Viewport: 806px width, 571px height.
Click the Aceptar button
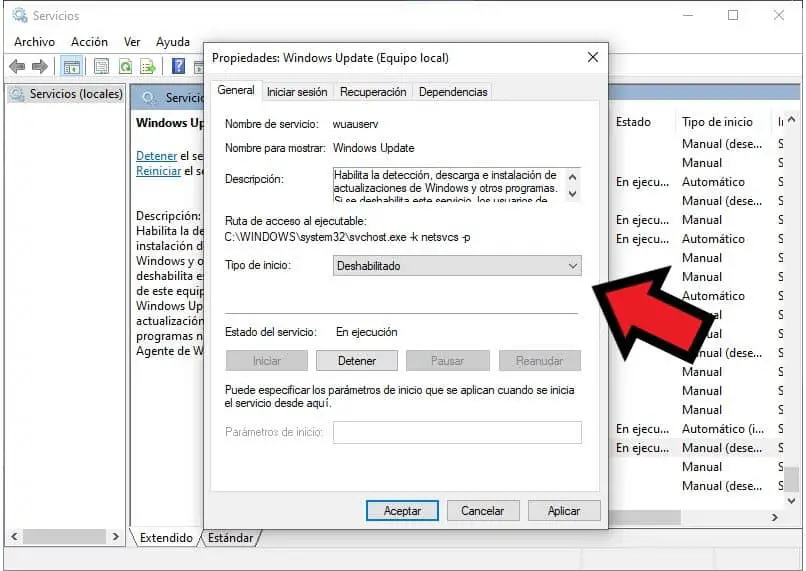point(402,511)
